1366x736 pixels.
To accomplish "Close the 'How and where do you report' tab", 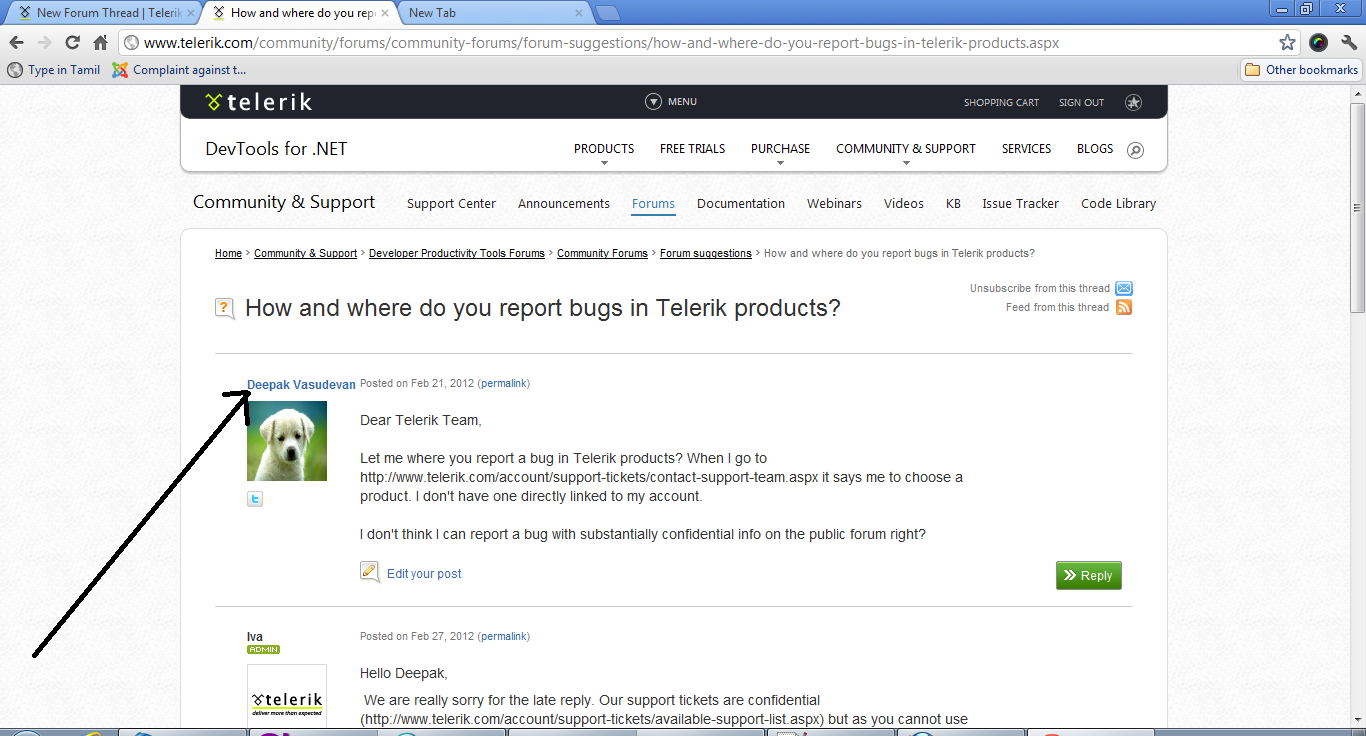I will (x=385, y=13).
